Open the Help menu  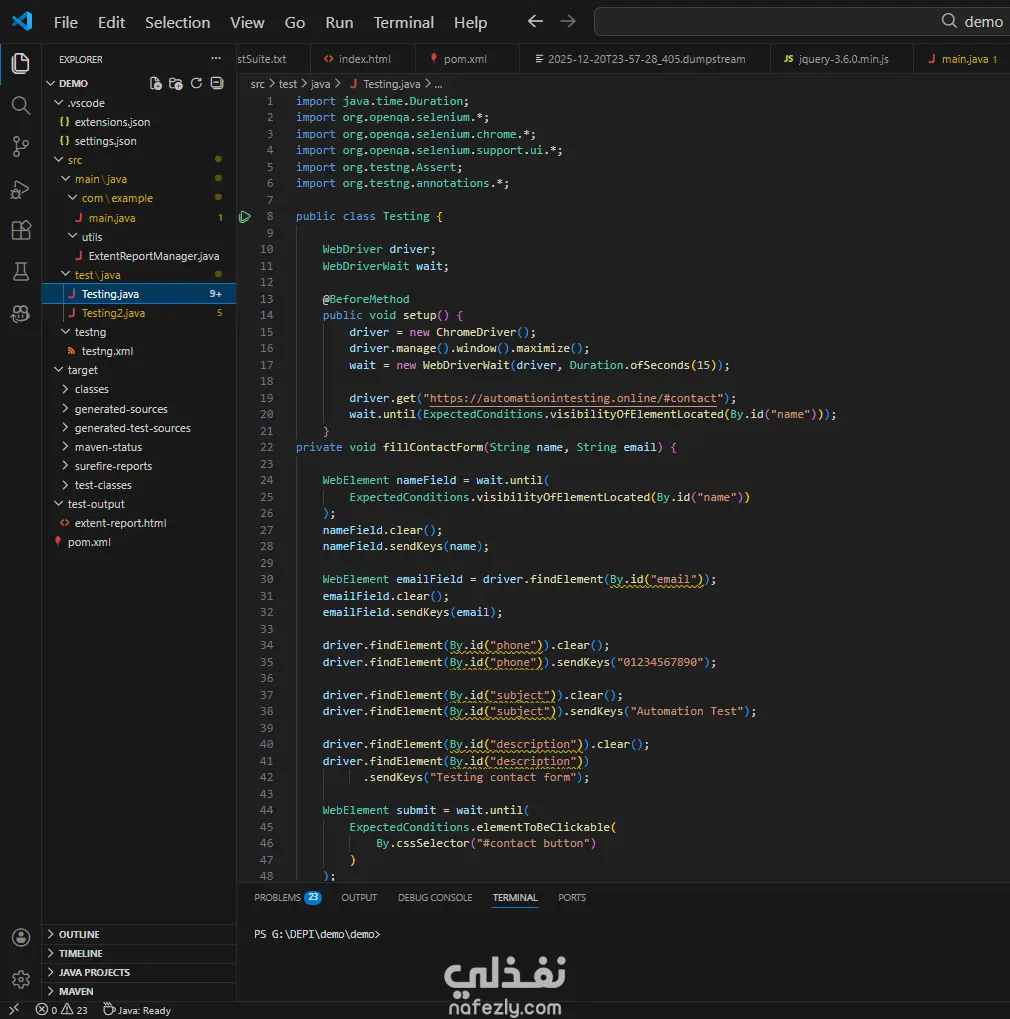470,22
